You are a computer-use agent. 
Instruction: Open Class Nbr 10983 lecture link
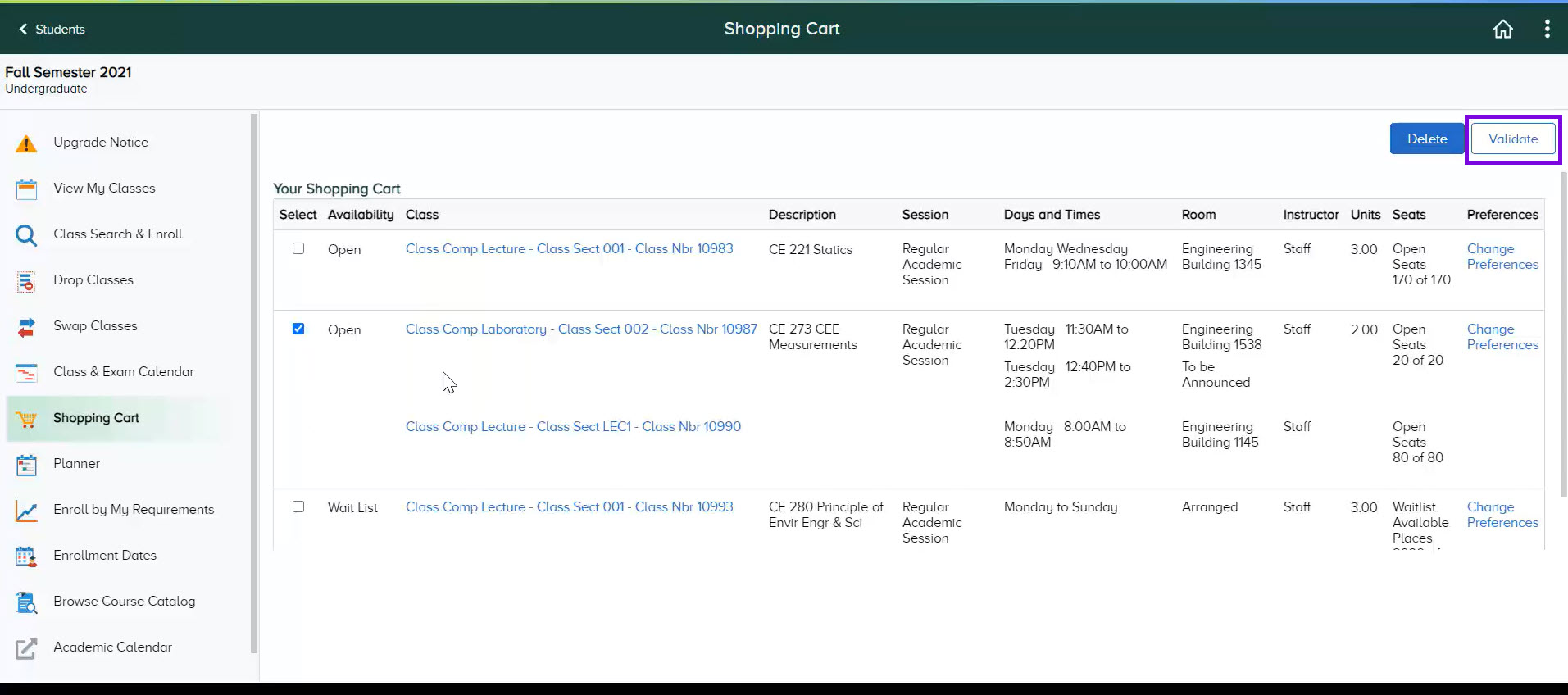(569, 249)
